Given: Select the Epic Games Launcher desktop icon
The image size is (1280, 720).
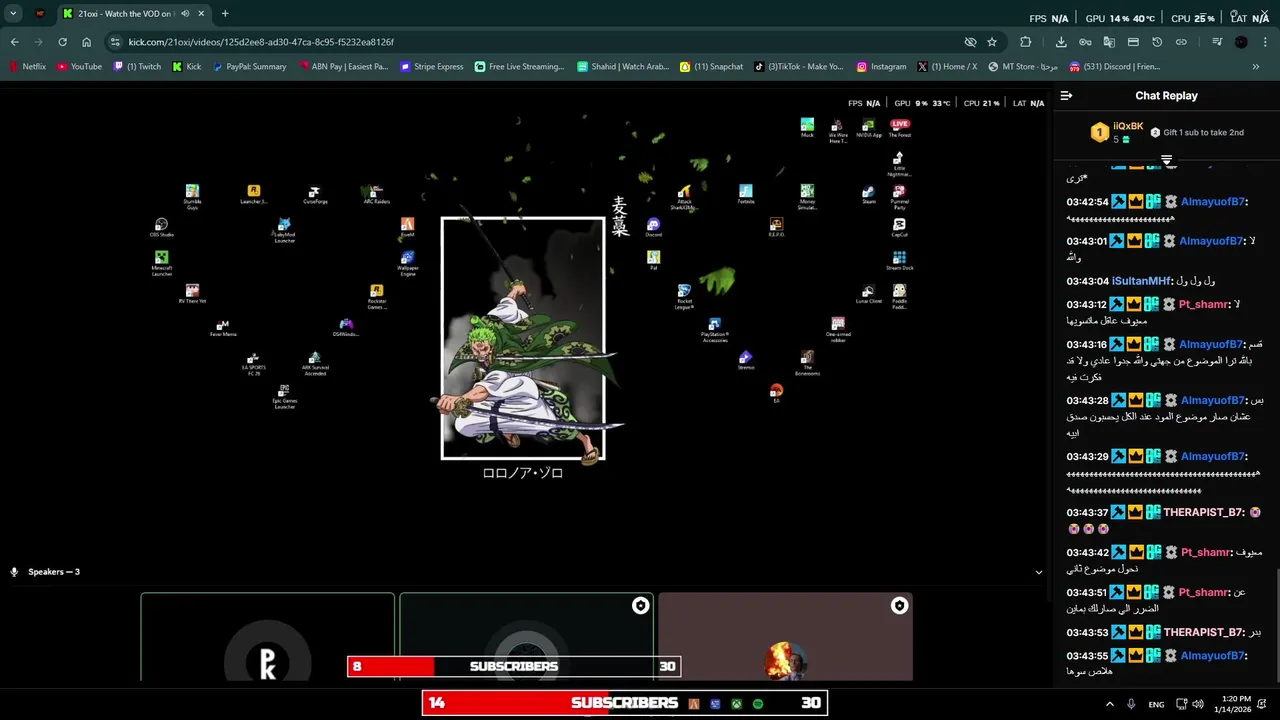Looking at the screenshot, I should (x=284, y=396).
